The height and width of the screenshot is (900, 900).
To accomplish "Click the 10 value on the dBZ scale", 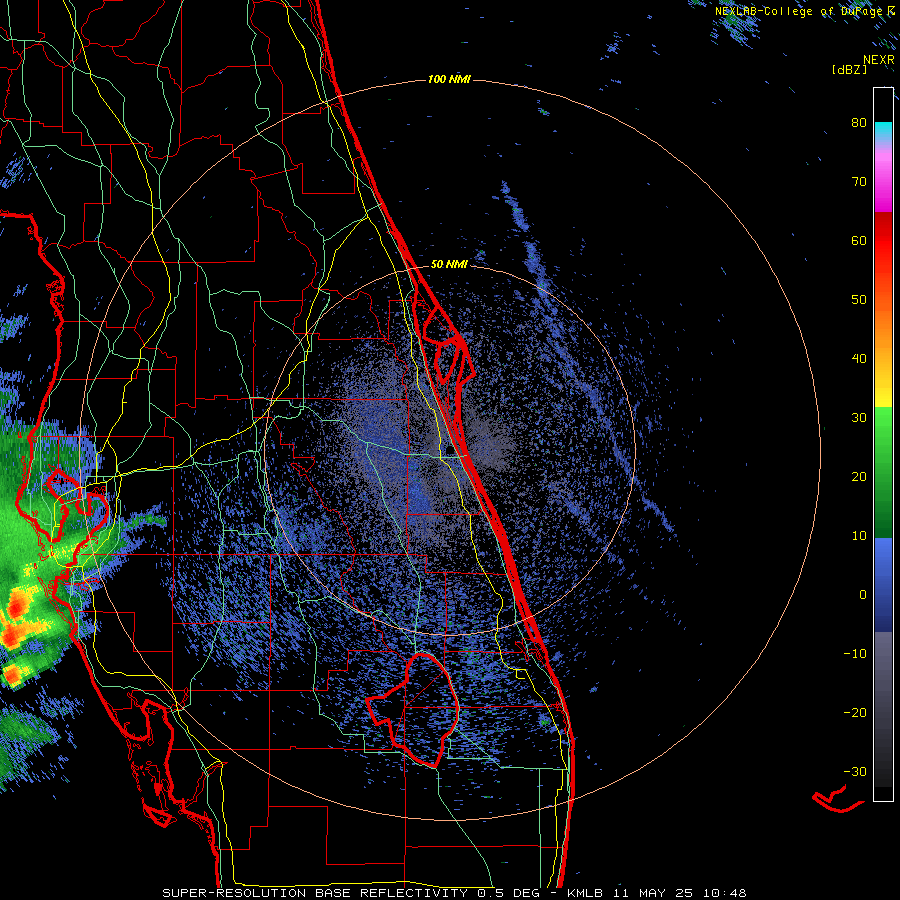I will click(859, 536).
